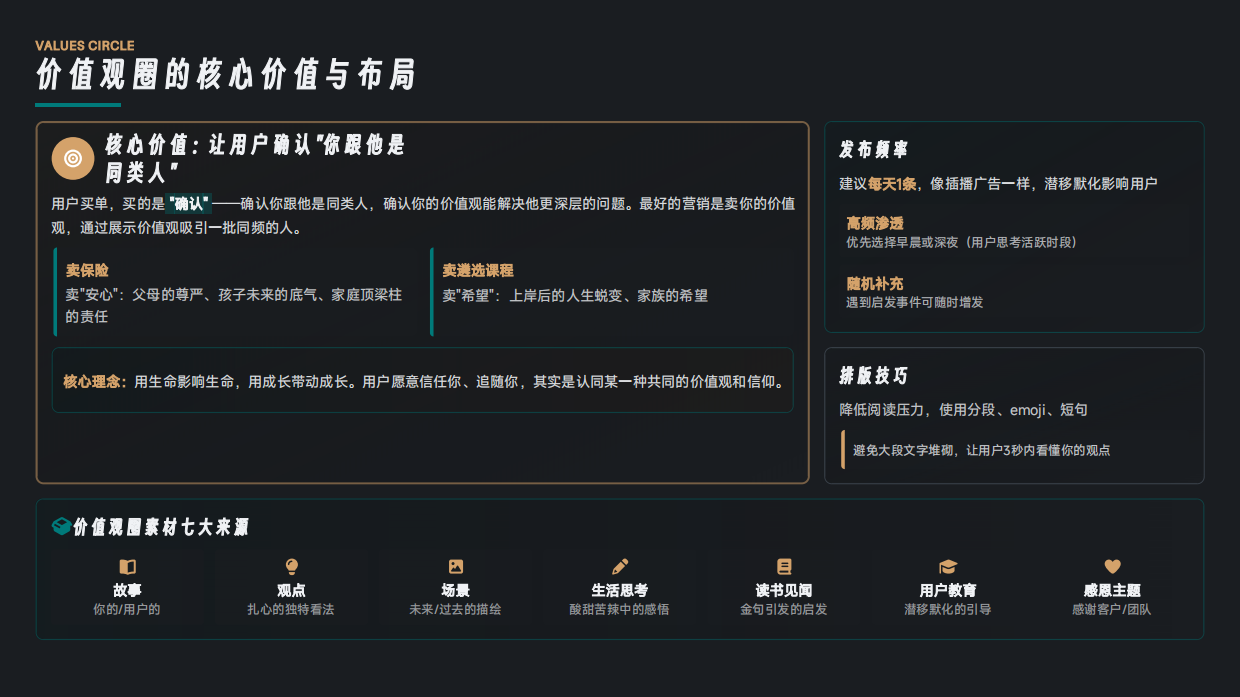Click the 卖保险 card title

pyautogui.click(x=87, y=270)
